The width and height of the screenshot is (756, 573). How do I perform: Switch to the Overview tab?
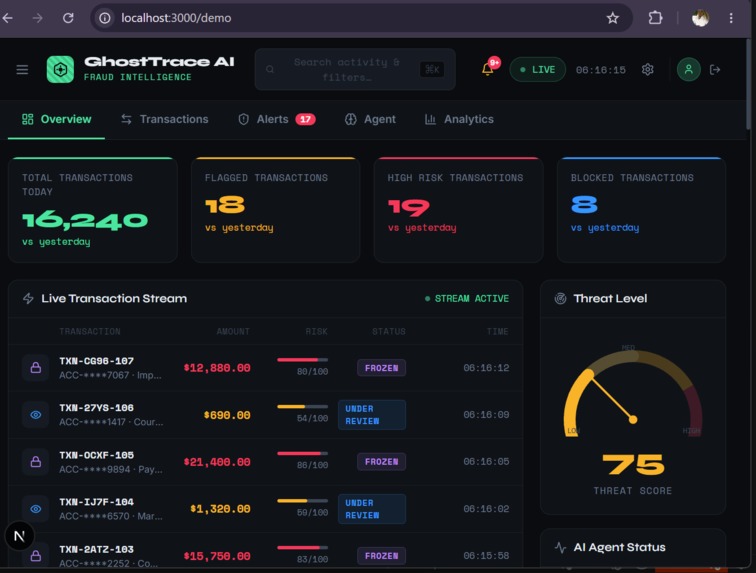pos(56,119)
